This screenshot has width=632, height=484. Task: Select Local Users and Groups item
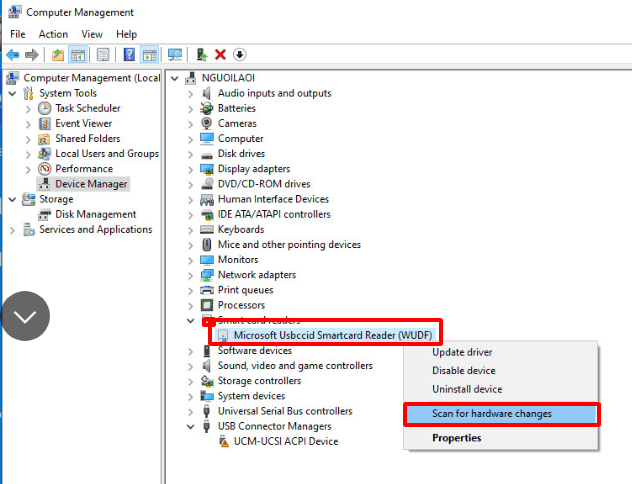[107, 154]
